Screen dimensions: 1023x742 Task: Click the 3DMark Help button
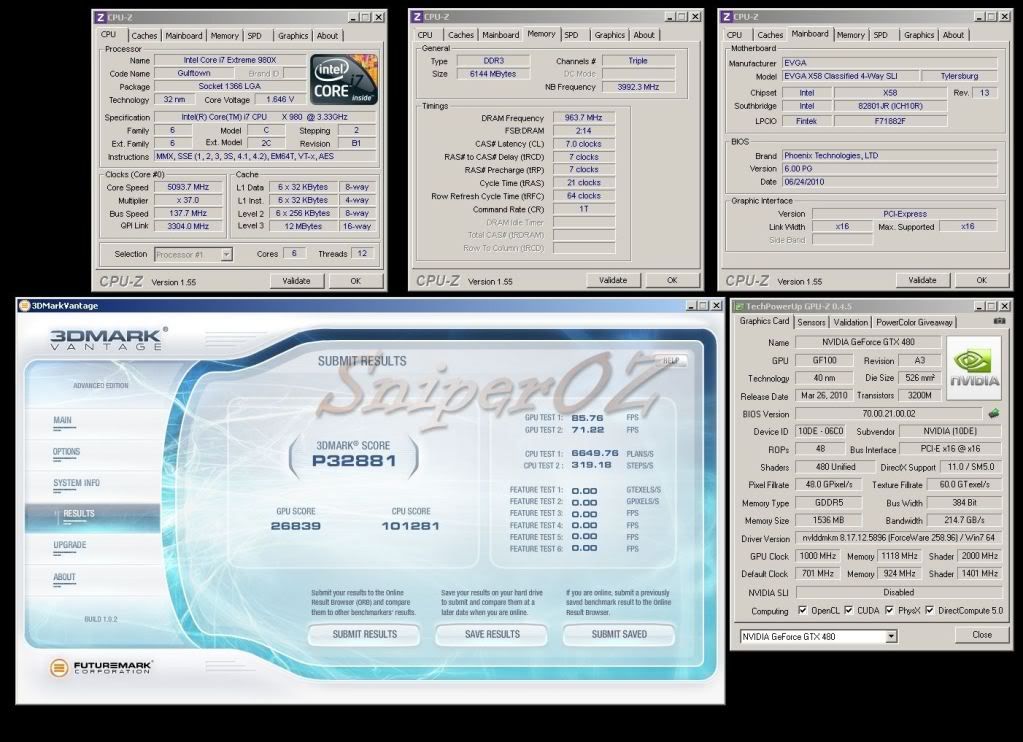pyautogui.click(x=670, y=360)
